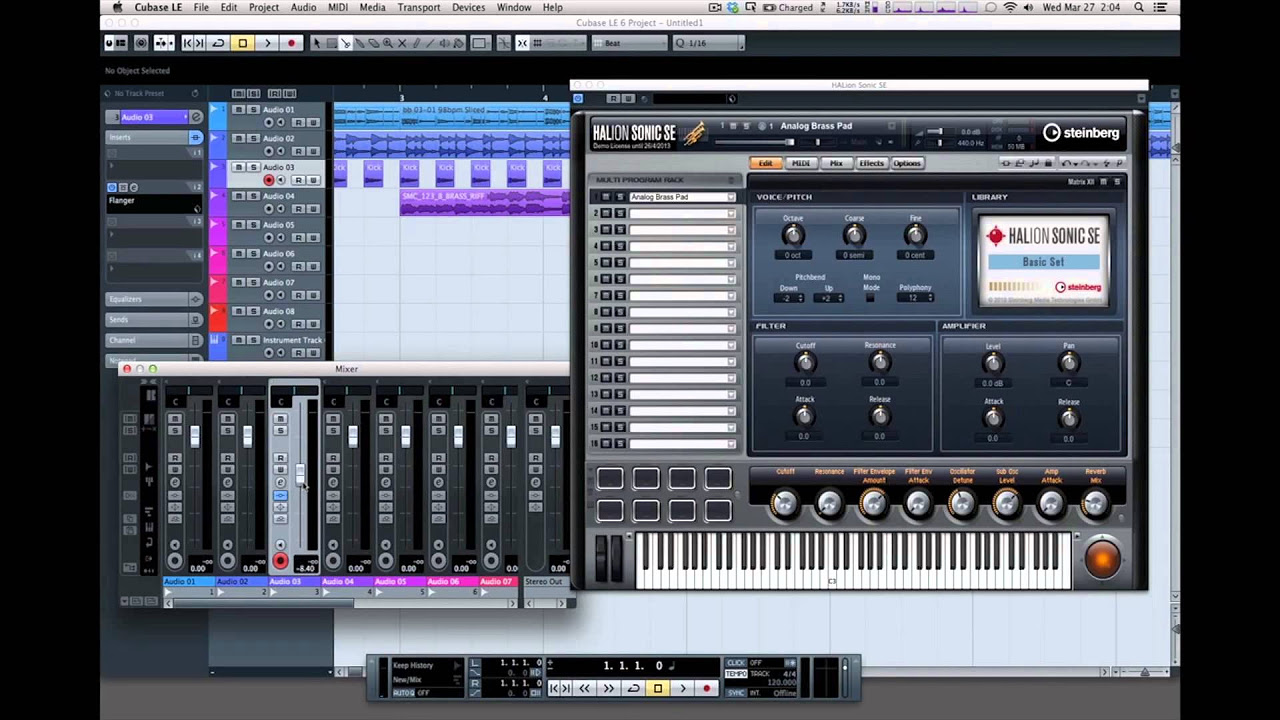Toggle record enable on Audio 03 track
Viewport: 1280px width, 720px height.
click(x=268, y=180)
